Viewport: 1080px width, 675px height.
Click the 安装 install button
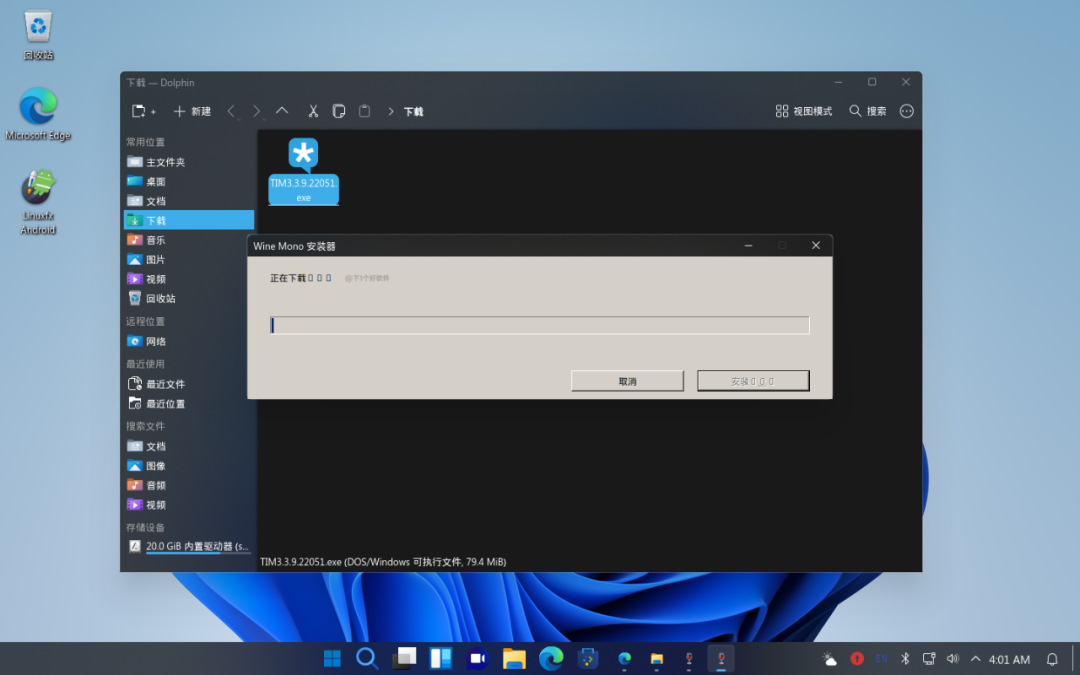pyautogui.click(x=753, y=380)
